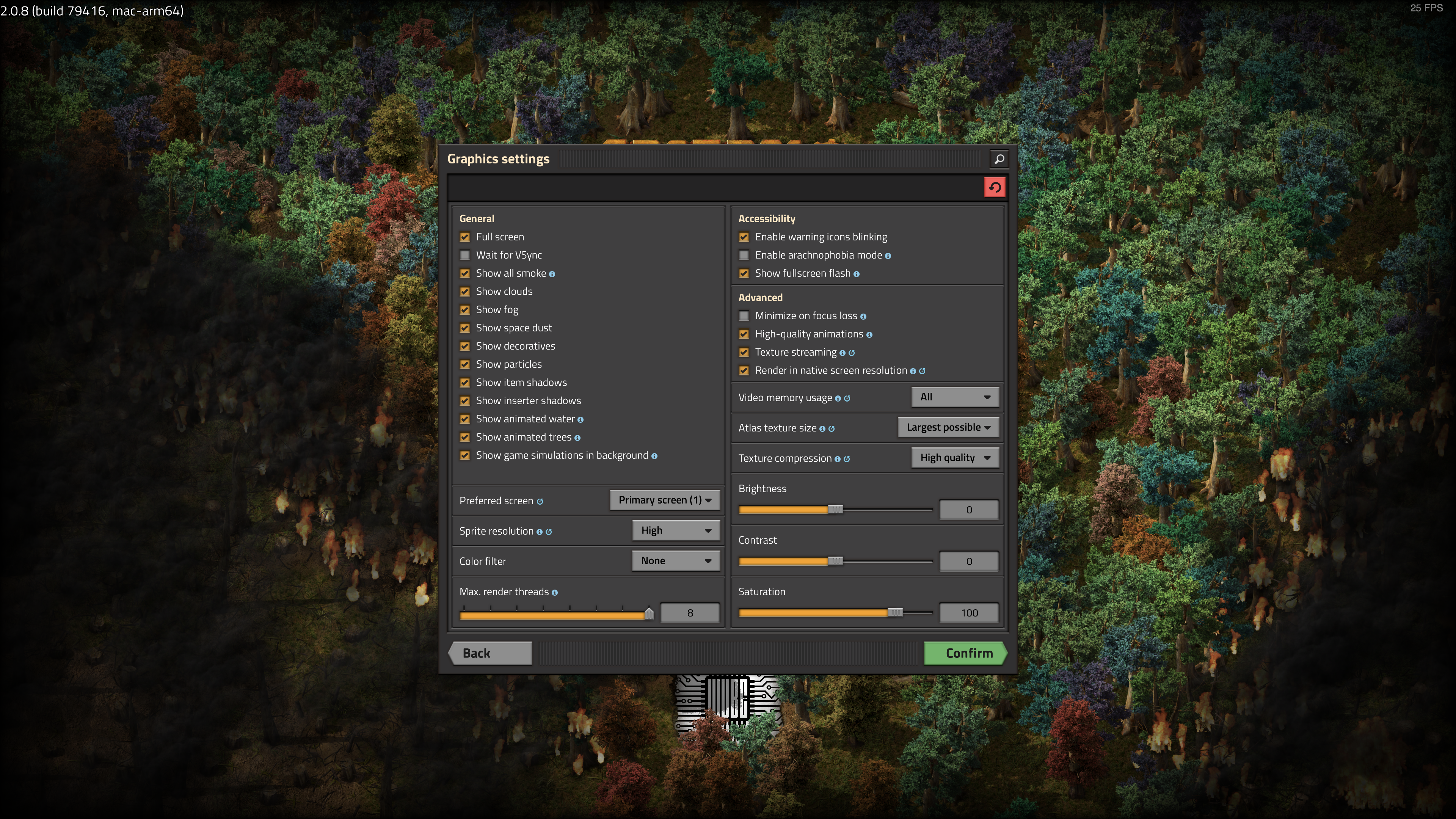Click the info icon beside Show game simulations in background
1456x819 pixels.
[654, 456]
